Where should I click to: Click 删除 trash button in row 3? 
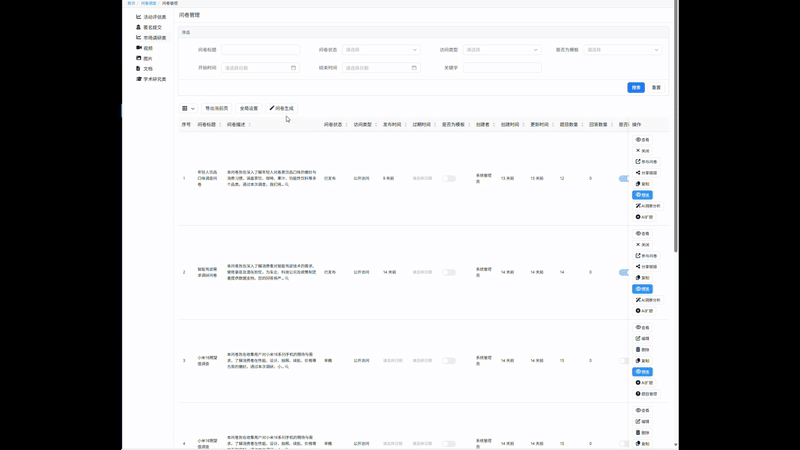pyautogui.click(x=642, y=349)
